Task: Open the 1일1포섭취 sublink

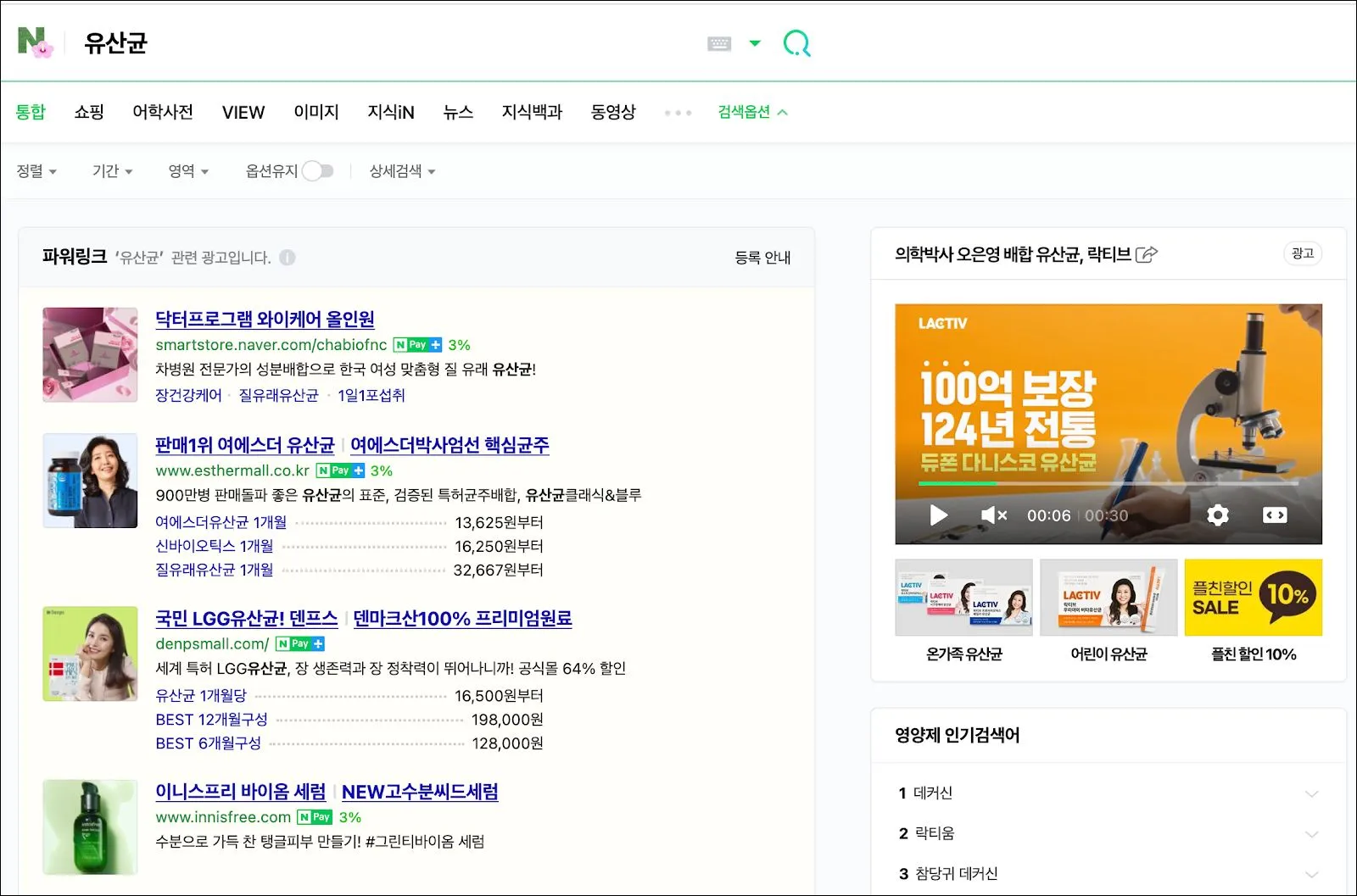Action: (371, 395)
